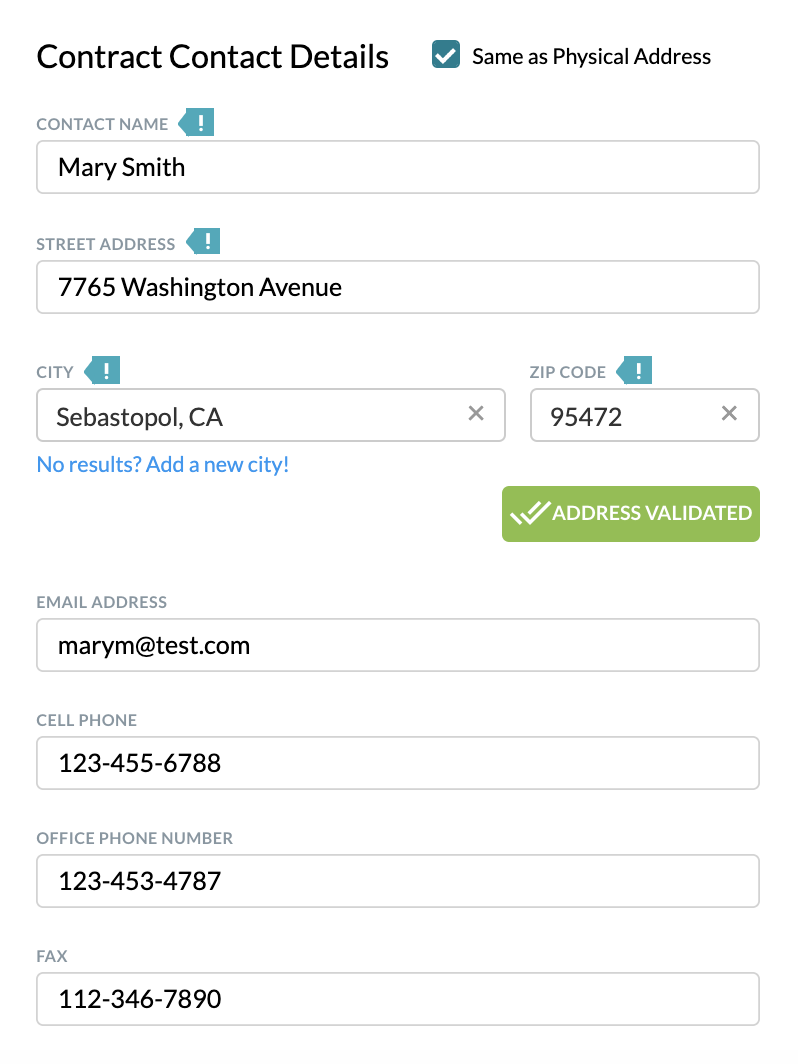
Task: Click the alert icon beside Street Address
Action: 204,242
